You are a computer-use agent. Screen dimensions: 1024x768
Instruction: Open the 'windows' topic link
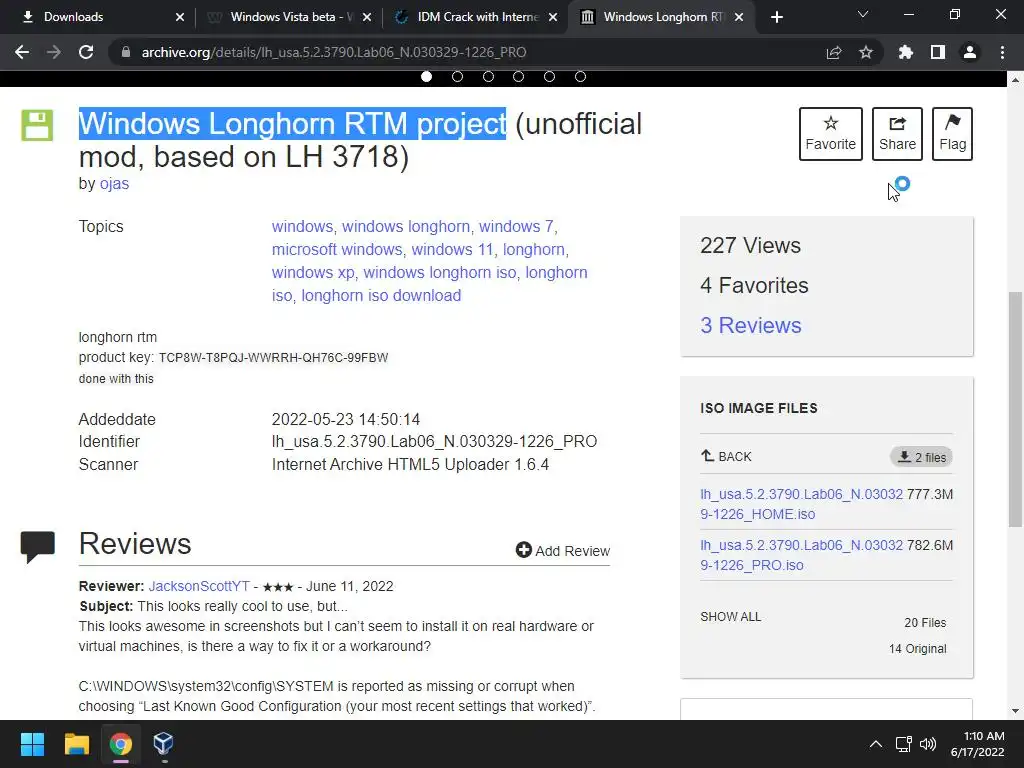302,227
